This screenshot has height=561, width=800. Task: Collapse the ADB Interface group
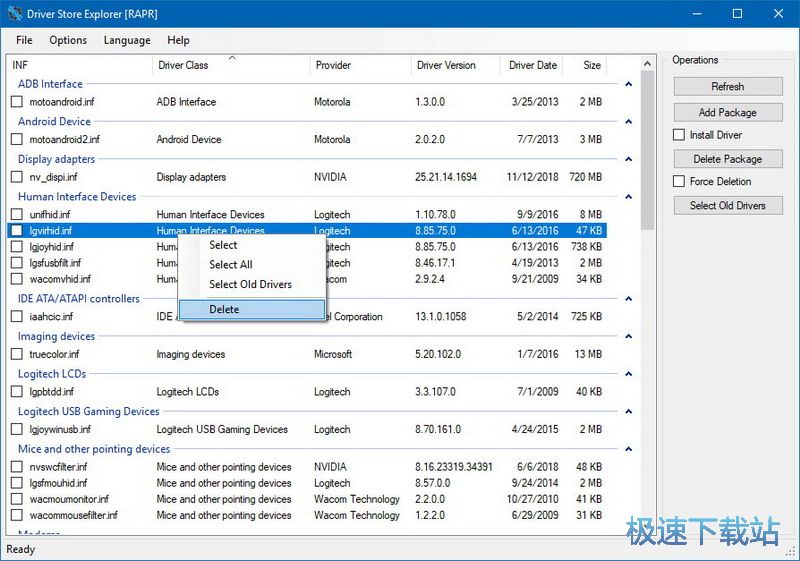[629, 84]
